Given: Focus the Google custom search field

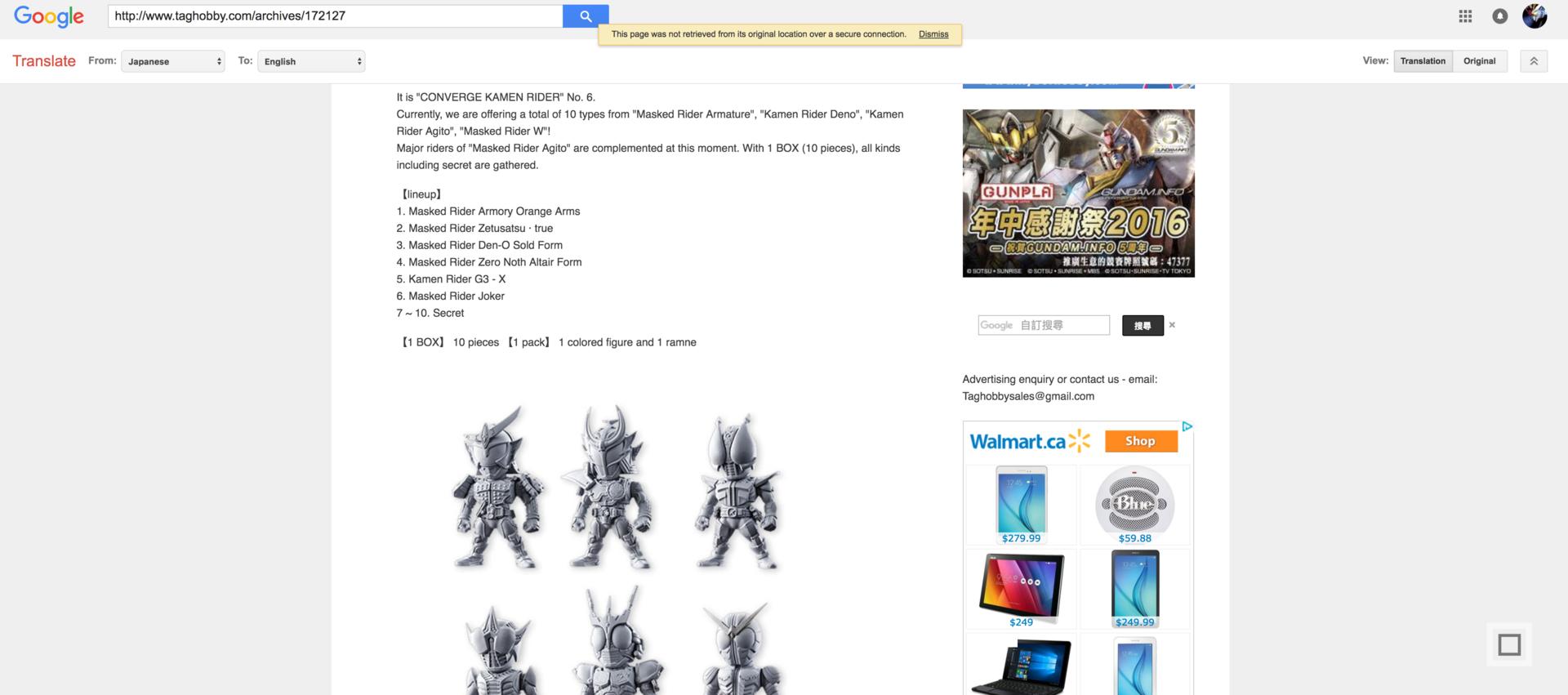Looking at the screenshot, I should (1044, 325).
